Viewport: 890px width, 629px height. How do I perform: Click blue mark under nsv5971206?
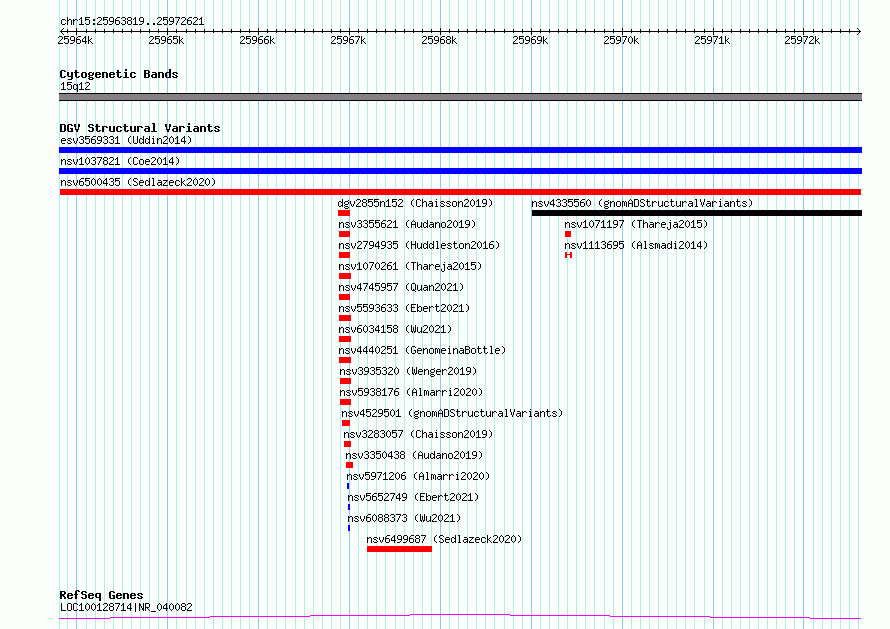pyautogui.click(x=348, y=486)
